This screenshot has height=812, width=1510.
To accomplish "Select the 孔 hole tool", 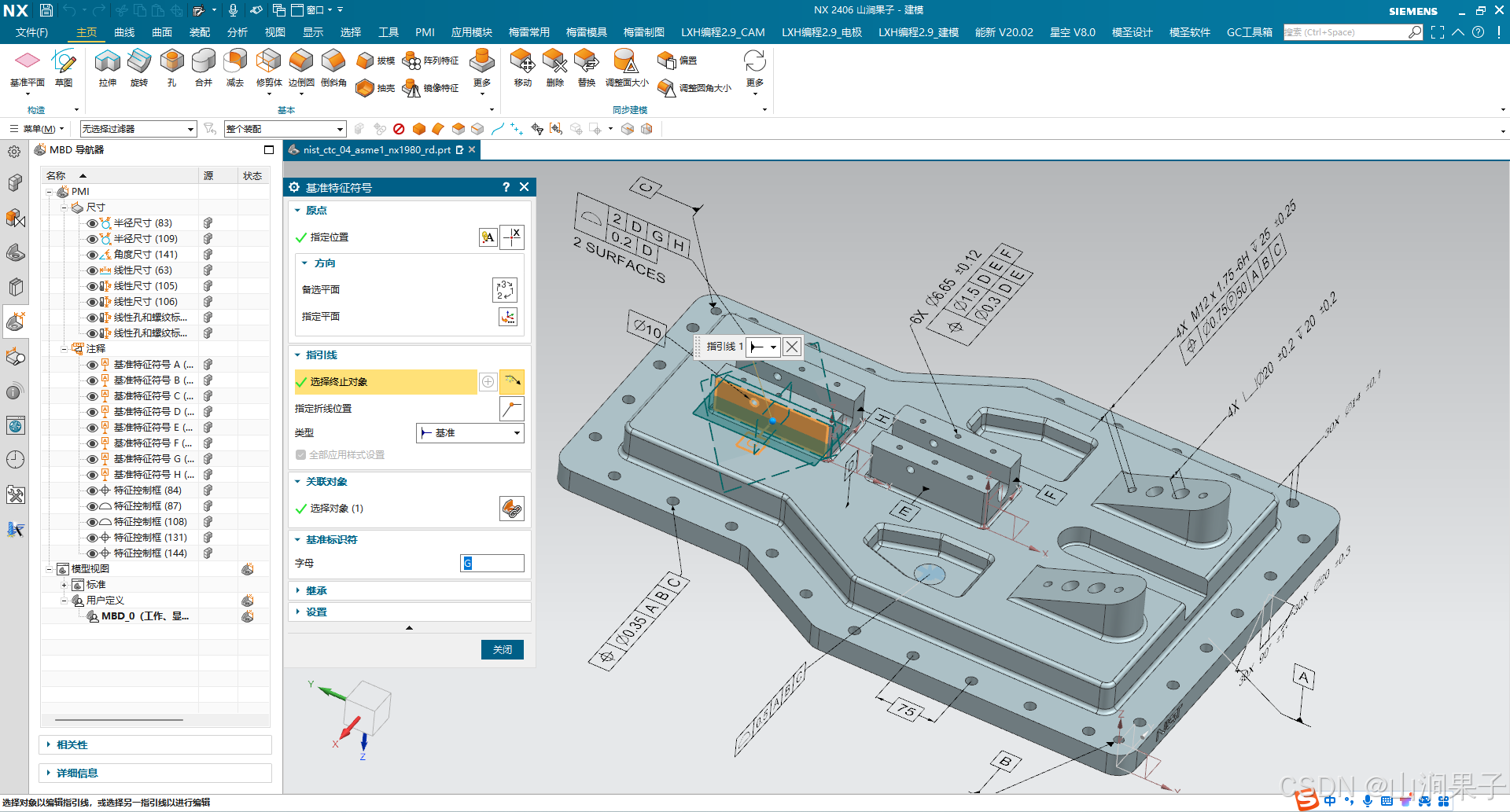I will 171,68.
